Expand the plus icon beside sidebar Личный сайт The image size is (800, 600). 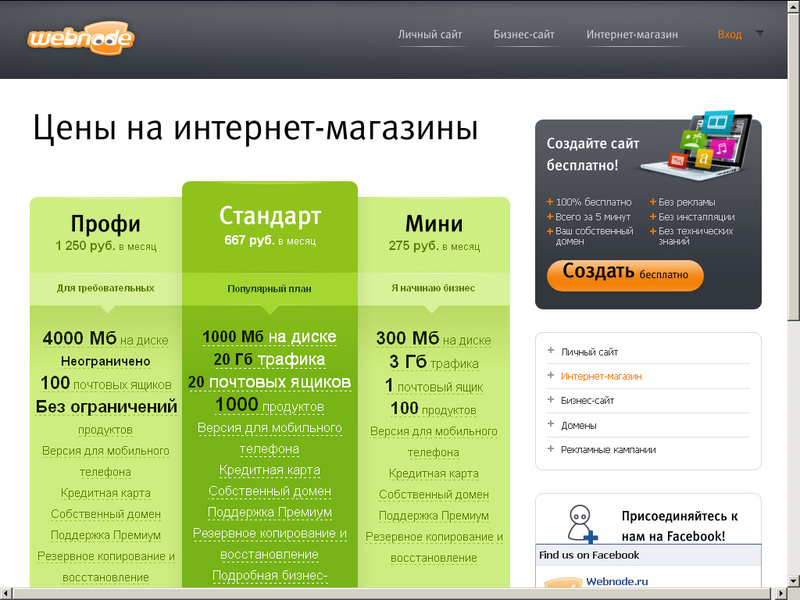551,351
